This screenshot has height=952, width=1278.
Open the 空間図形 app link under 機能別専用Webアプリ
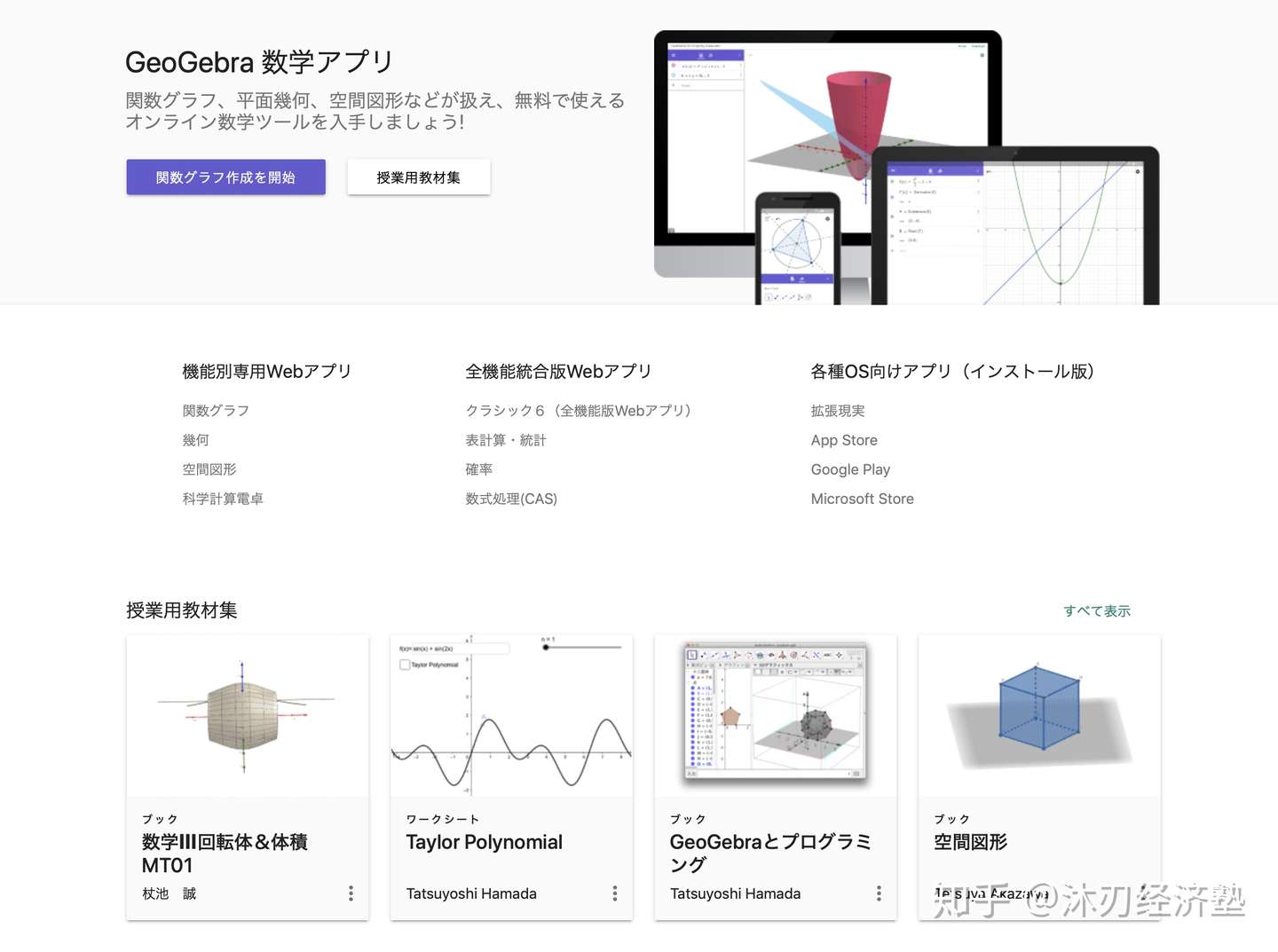(209, 469)
